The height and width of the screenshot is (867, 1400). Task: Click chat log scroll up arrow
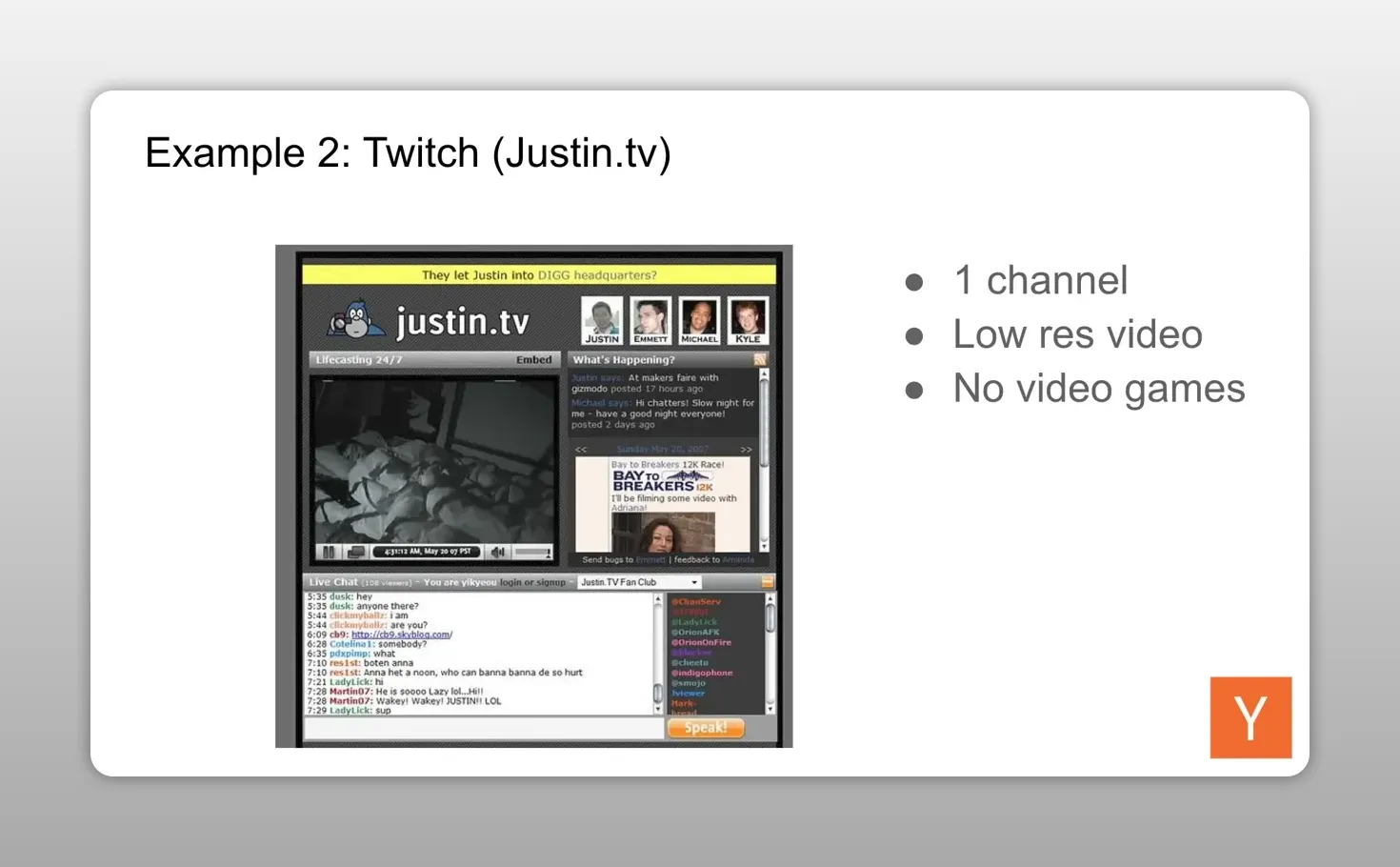pyautogui.click(x=657, y=599)
